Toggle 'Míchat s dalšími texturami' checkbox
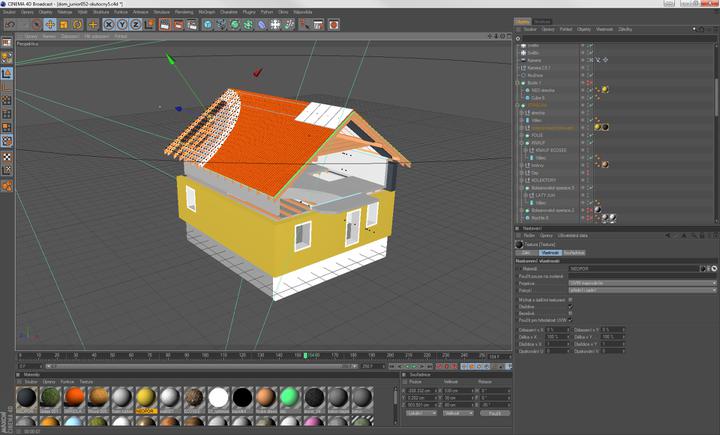The height and width of the screenshot is (435, 720). [x=570, y=299]
